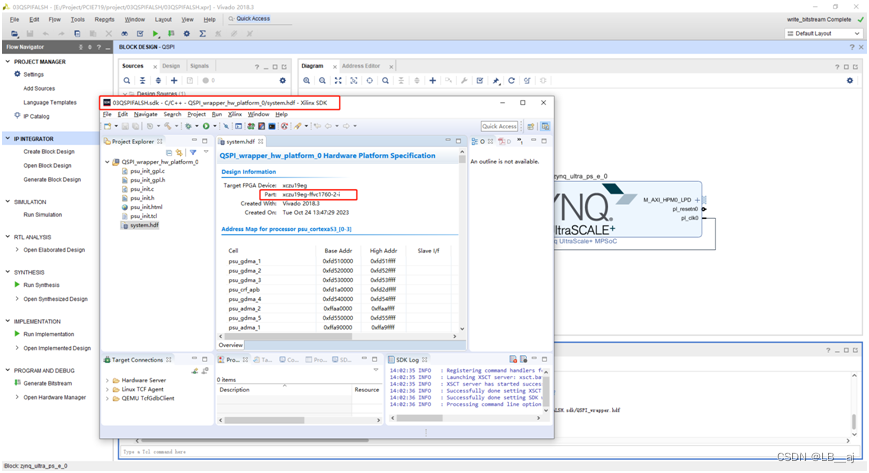Click SDK Quick Access field
The width and height of the screenshot is (869, 473).
(x=499, y=126)
